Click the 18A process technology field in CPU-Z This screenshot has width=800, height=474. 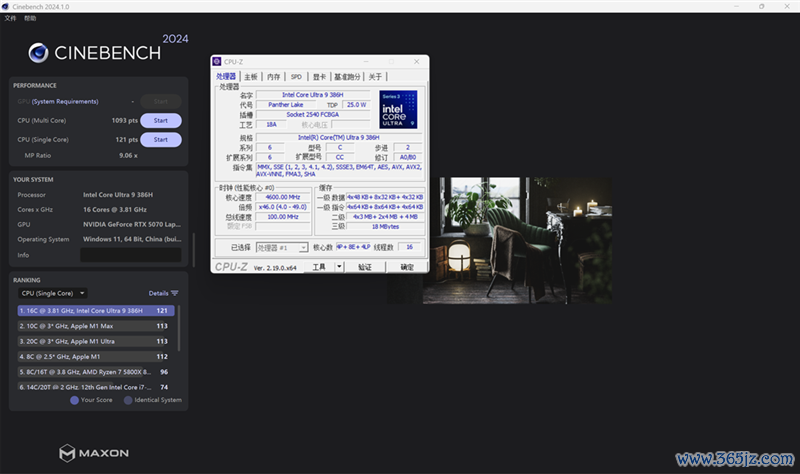[271, 124]
